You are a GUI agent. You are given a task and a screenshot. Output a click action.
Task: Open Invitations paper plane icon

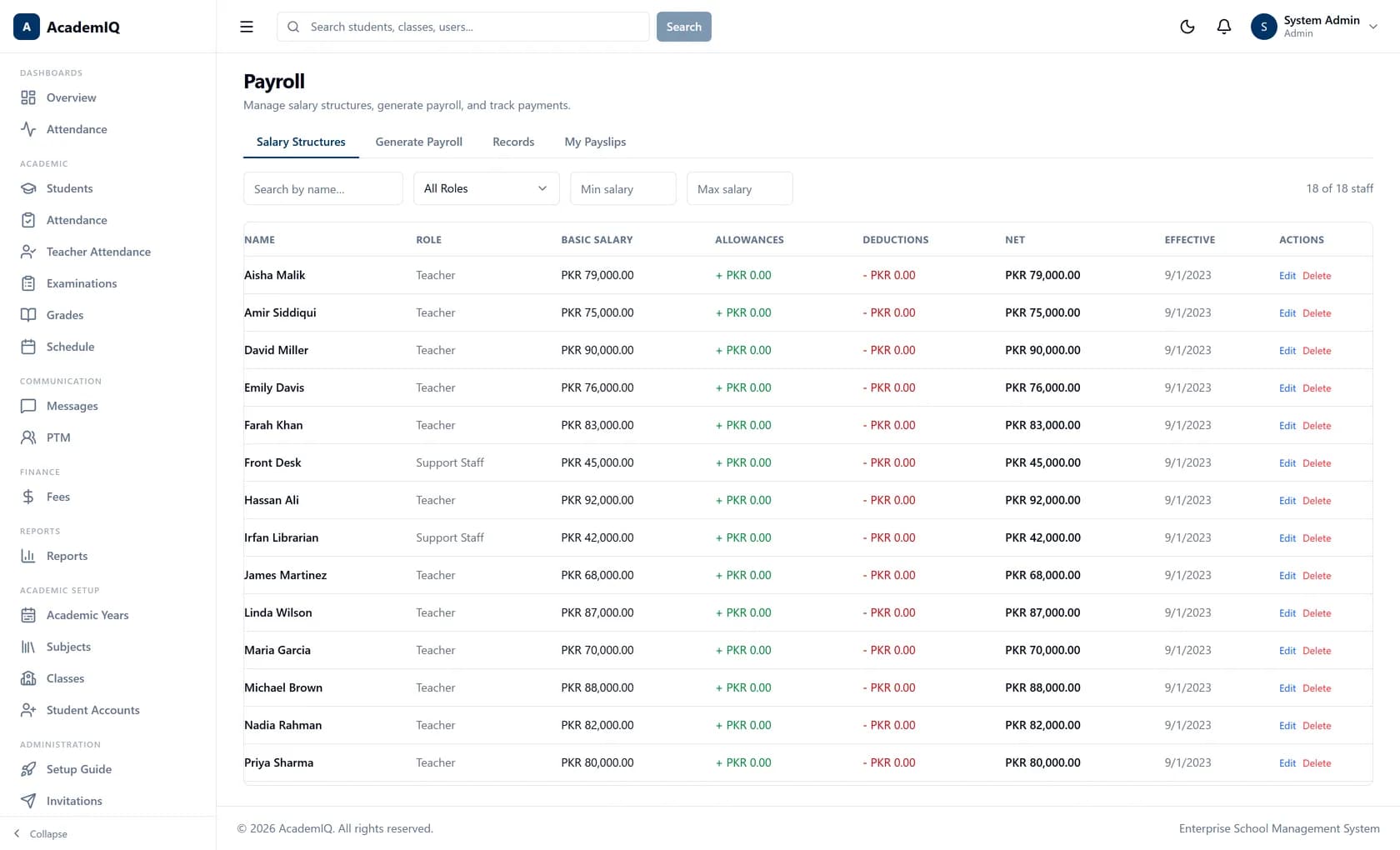coord(28,801)
